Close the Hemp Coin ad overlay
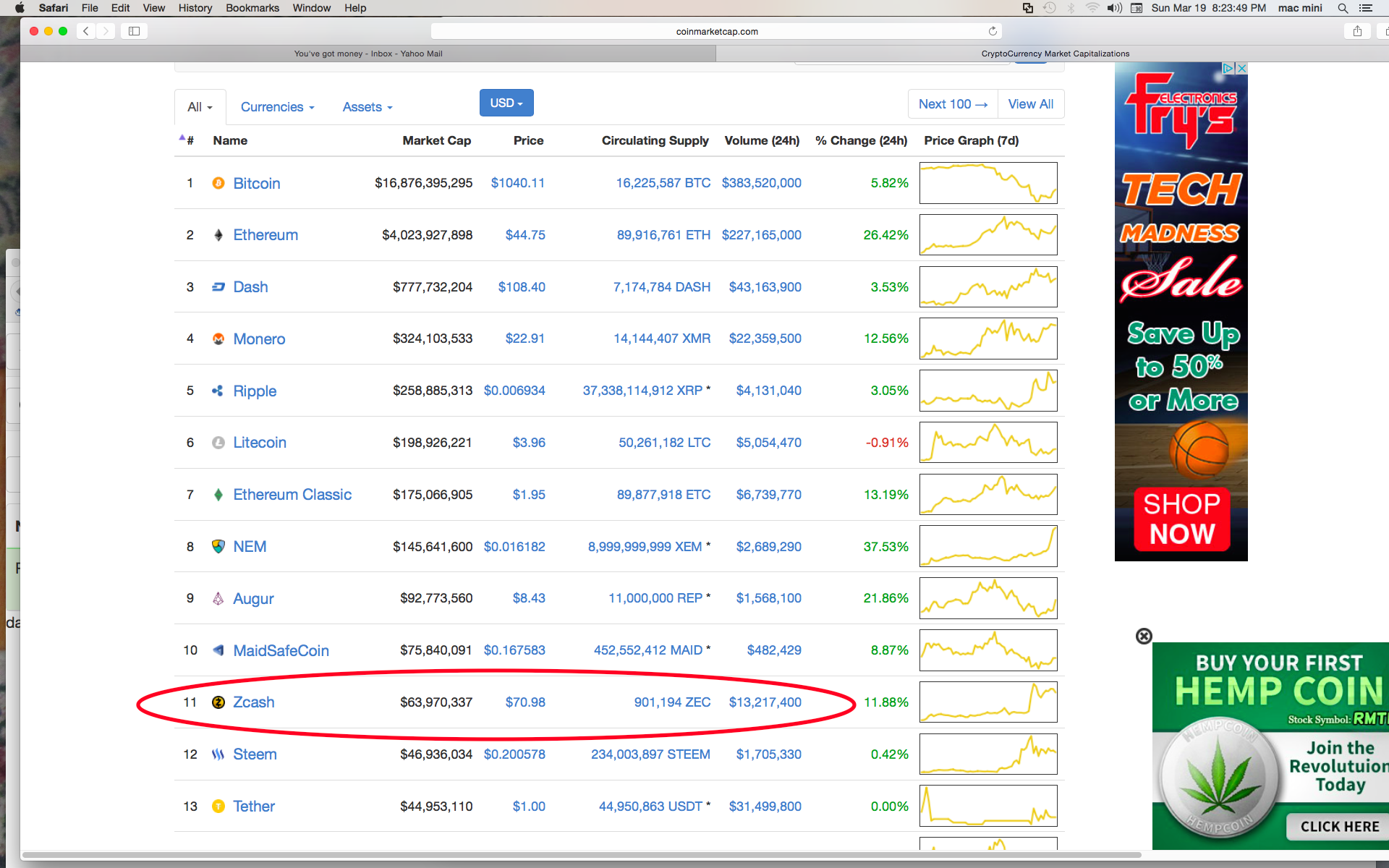The width and height of the screenshot is (1389, 868). click(x=1144, y=636)
